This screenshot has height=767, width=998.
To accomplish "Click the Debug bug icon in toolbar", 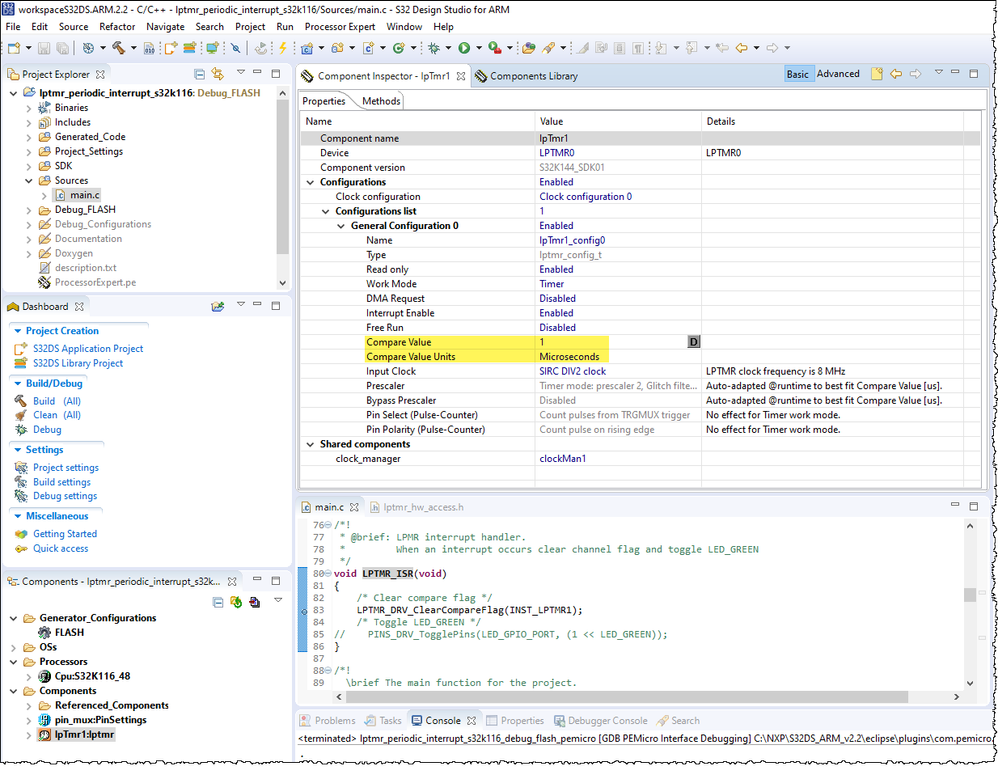I will pos(434,47).
